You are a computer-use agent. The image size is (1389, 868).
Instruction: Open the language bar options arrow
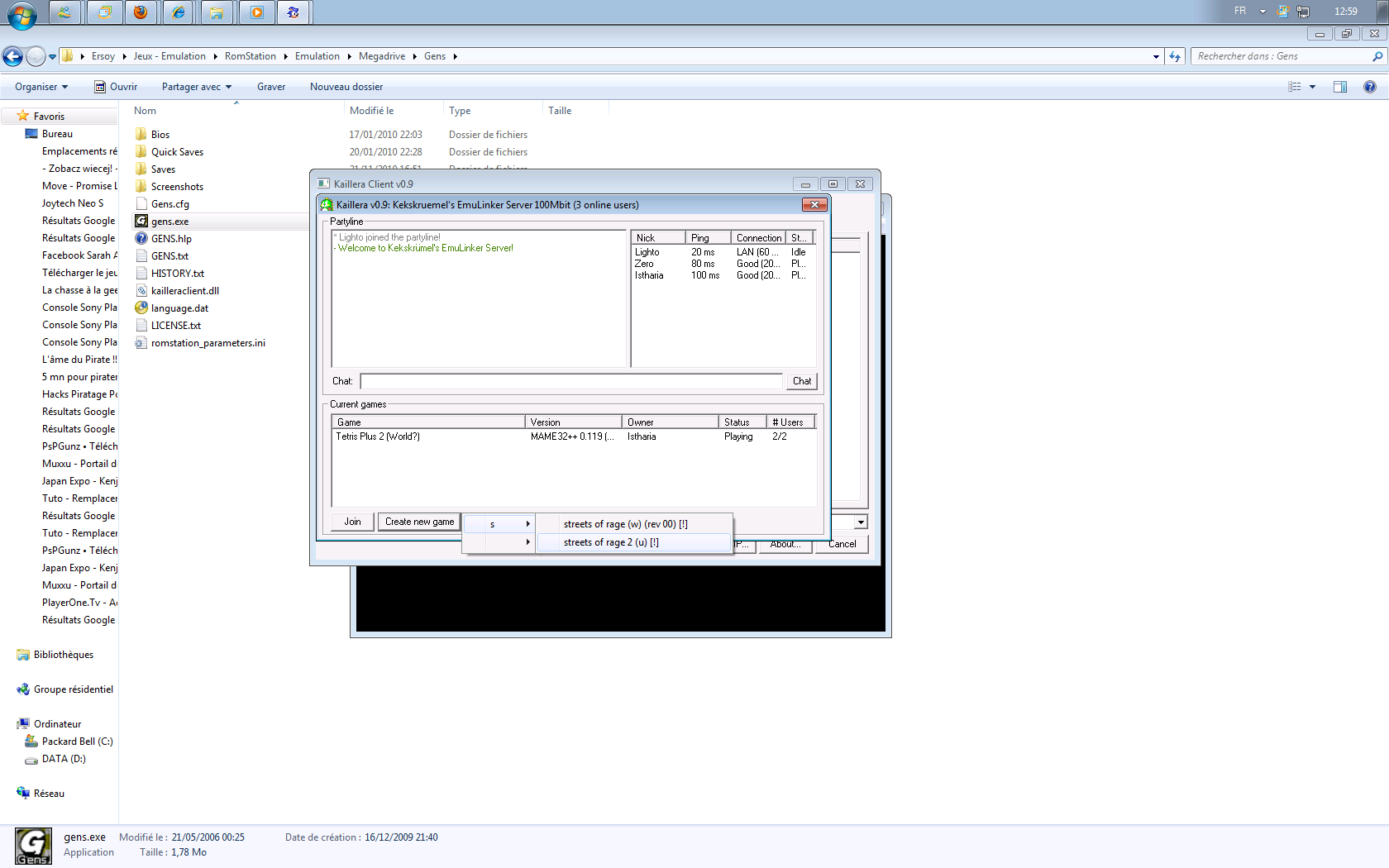click(1263, 12)
